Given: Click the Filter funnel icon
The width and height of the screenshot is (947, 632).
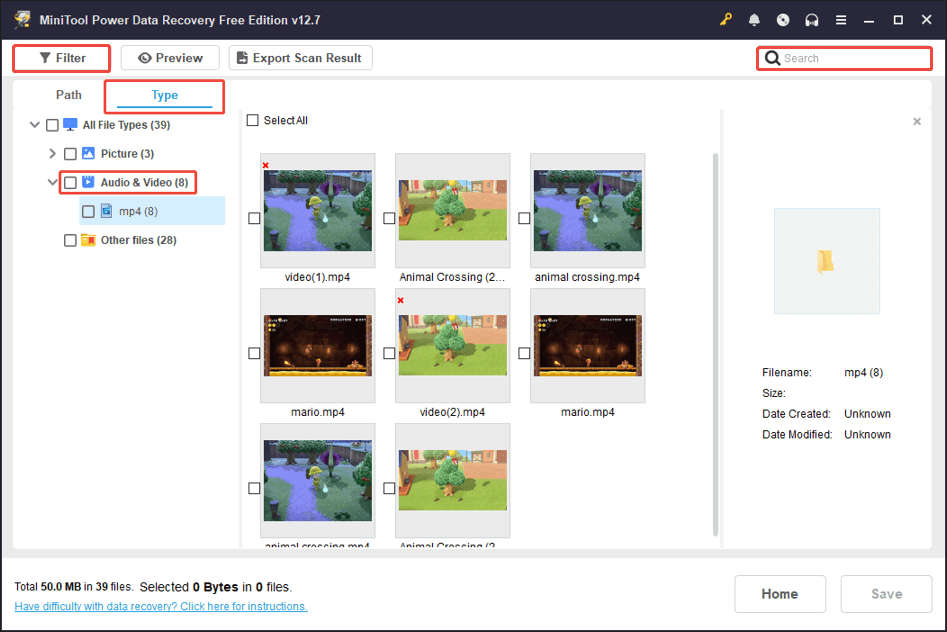Looking at the screenshot, I should coord(45,58).
